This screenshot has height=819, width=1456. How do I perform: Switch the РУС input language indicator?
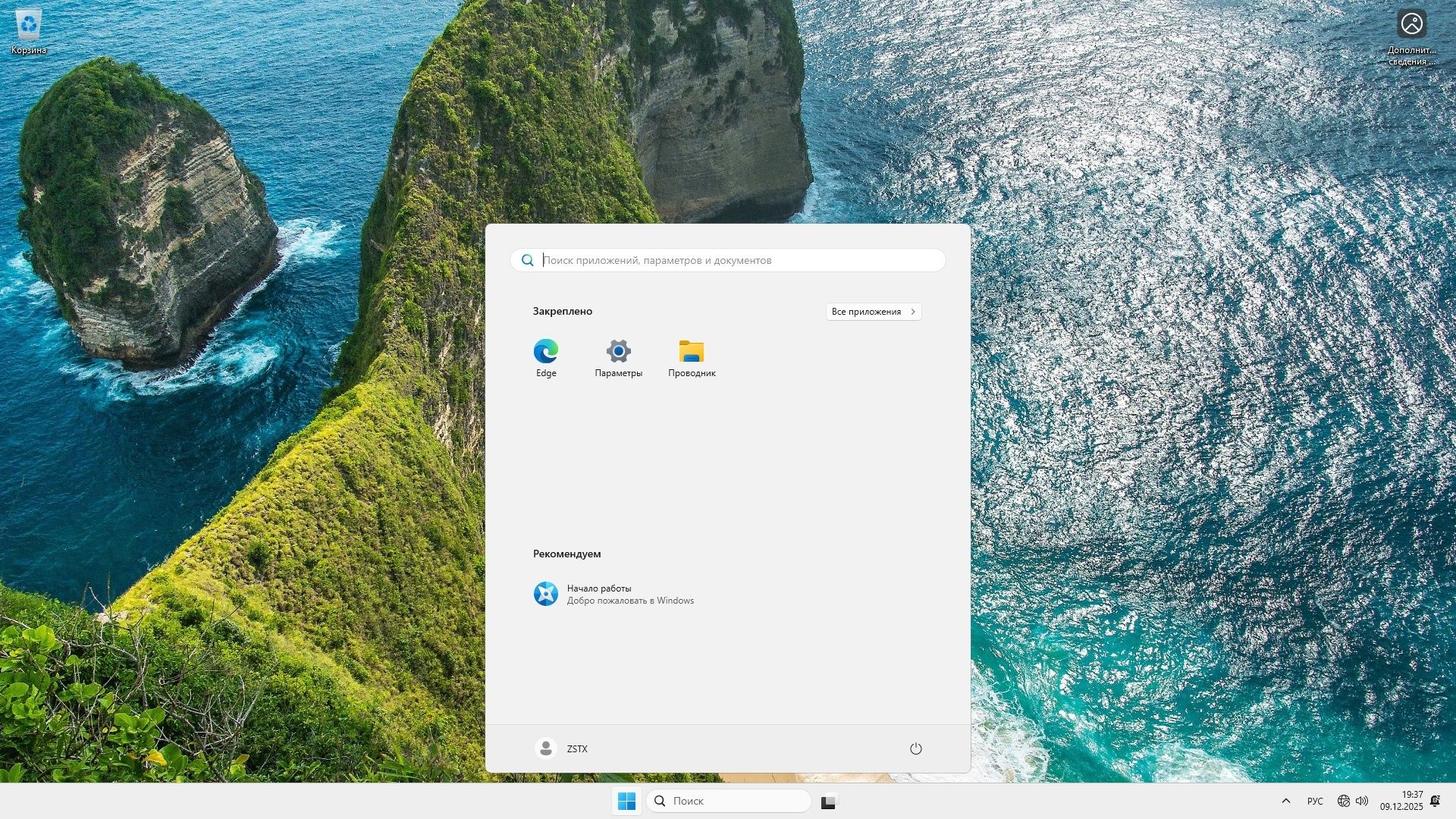(1315, 801)
